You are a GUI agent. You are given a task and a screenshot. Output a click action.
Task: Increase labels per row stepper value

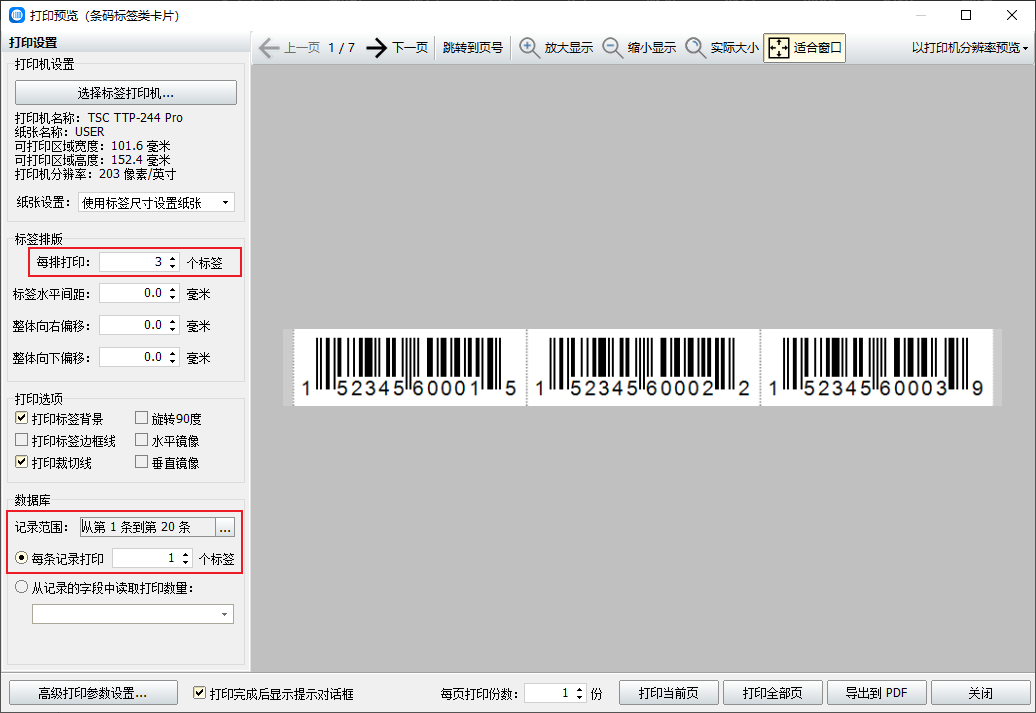(173, 258)
